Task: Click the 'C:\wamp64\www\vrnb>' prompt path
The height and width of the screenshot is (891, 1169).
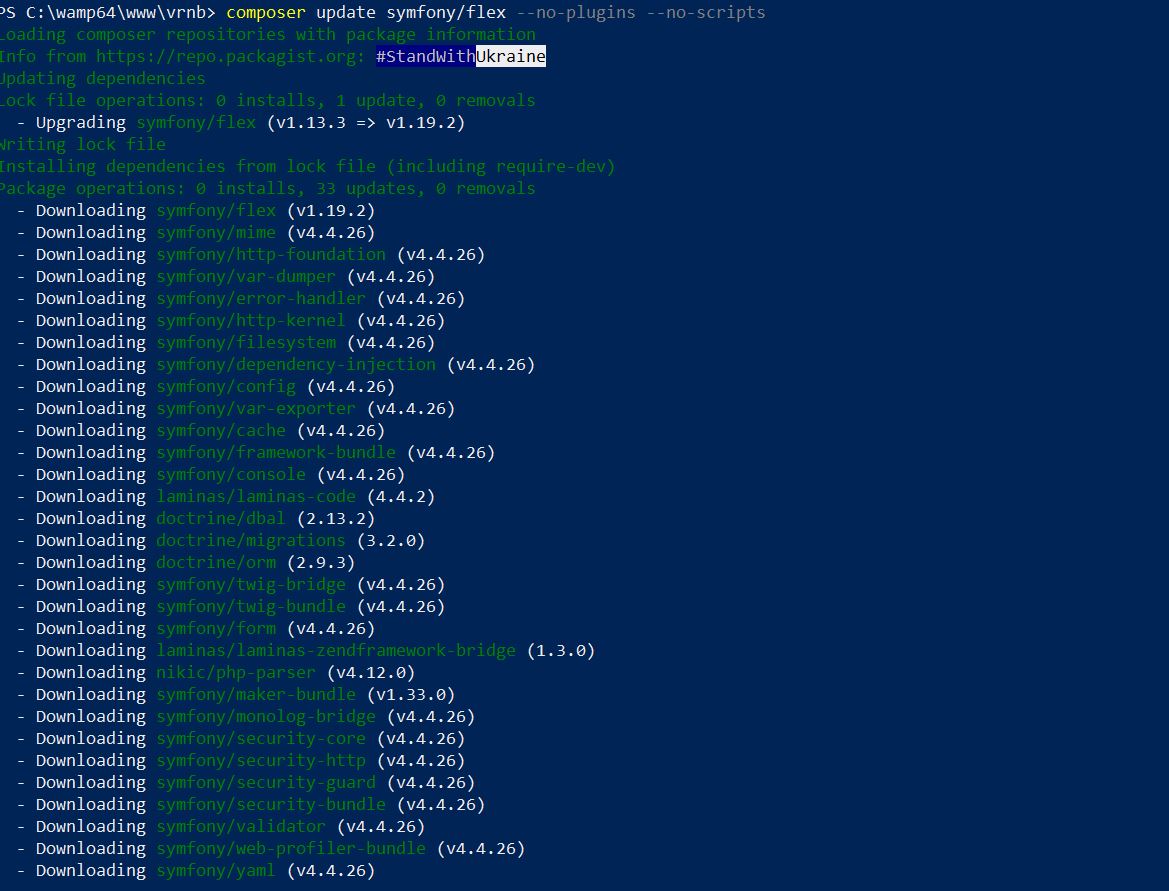Action: coord(121,13)
